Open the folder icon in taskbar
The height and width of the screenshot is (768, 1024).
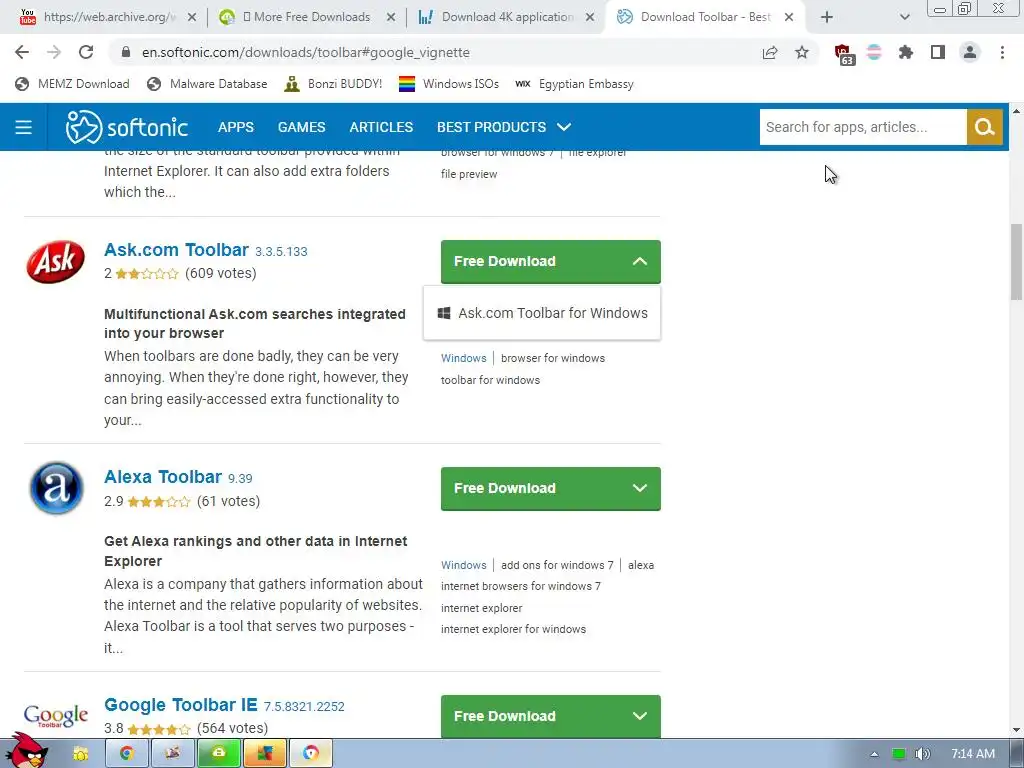81,754
